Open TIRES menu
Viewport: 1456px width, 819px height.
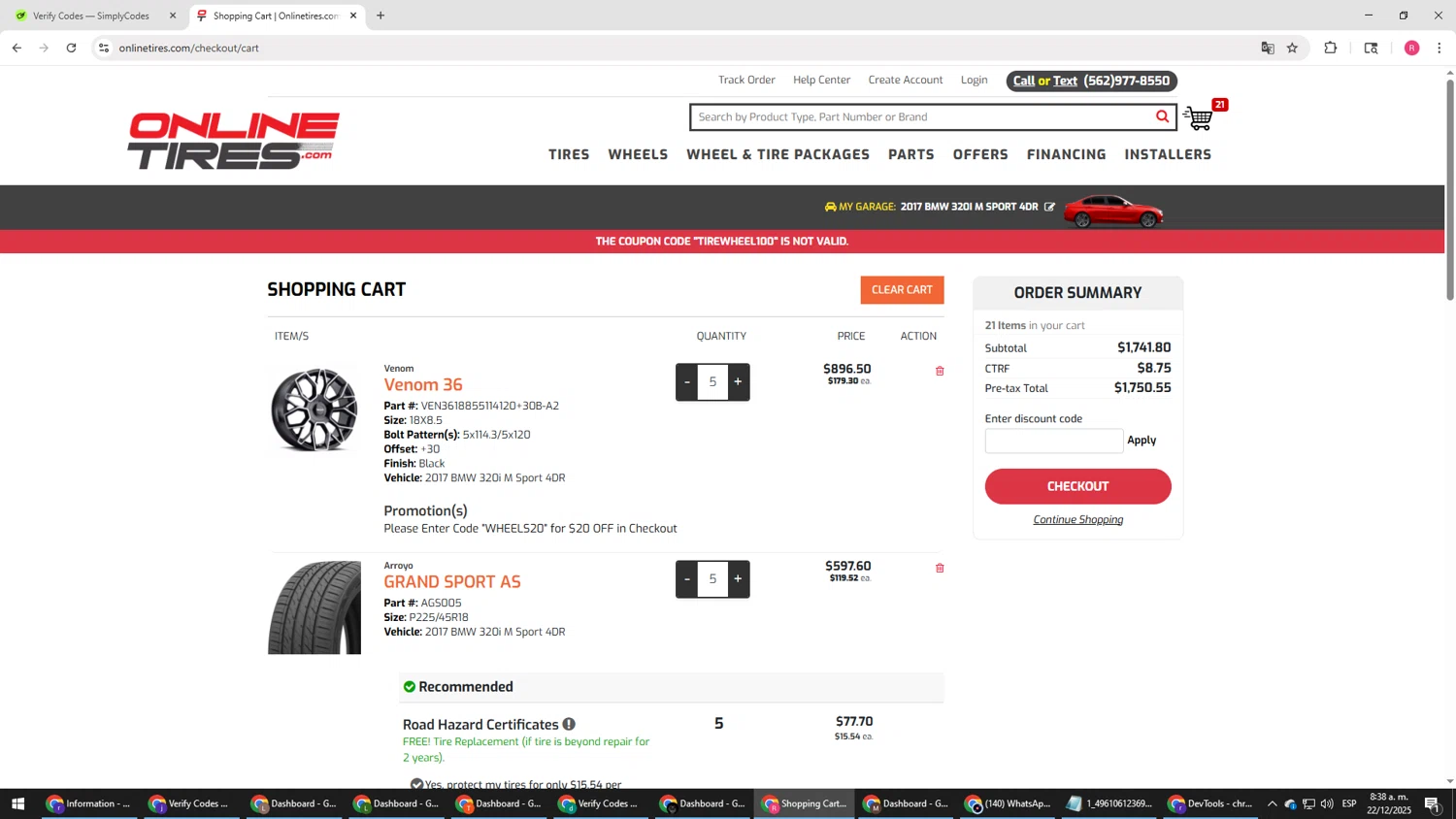click(569, 154)
